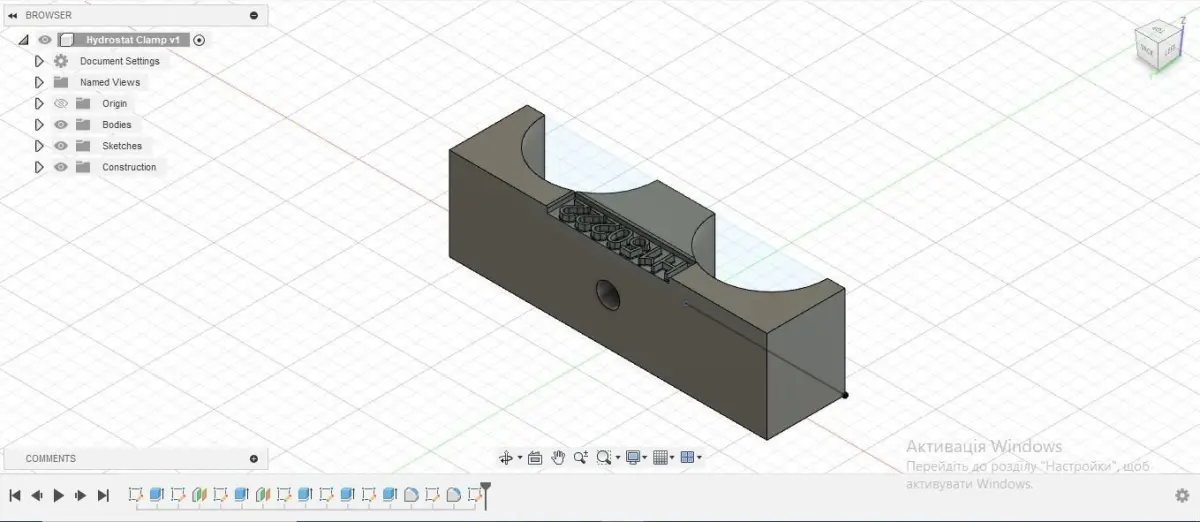
Task: Toggle activate radio button for Hydrostat Clamp v1
Action: click(x=199, y=40)
